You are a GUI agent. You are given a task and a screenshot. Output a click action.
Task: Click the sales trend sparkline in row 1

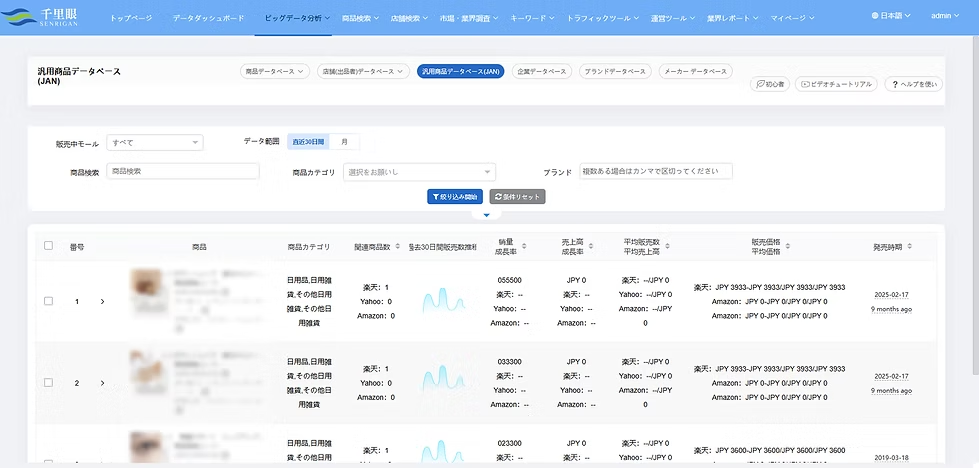[443, 301]
